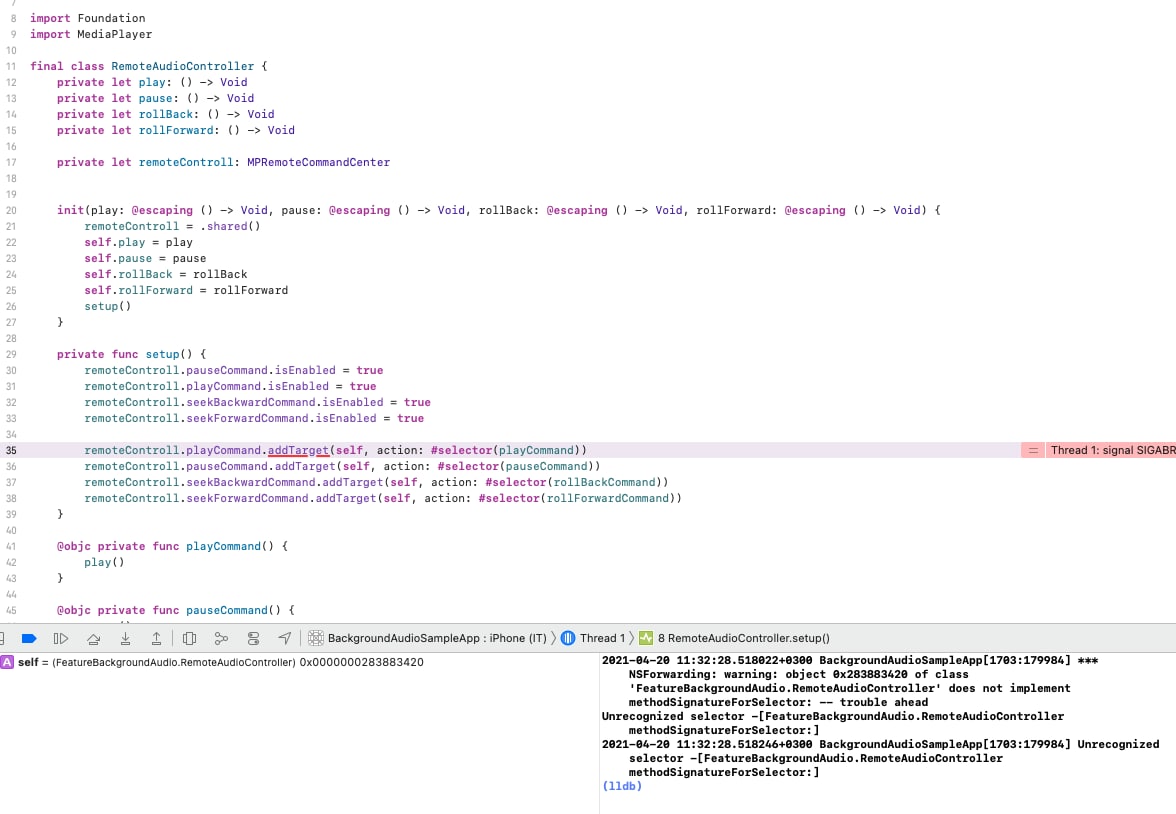Click the Thread 1: signal SIGABRT annotation

(x=1113, y=450)
